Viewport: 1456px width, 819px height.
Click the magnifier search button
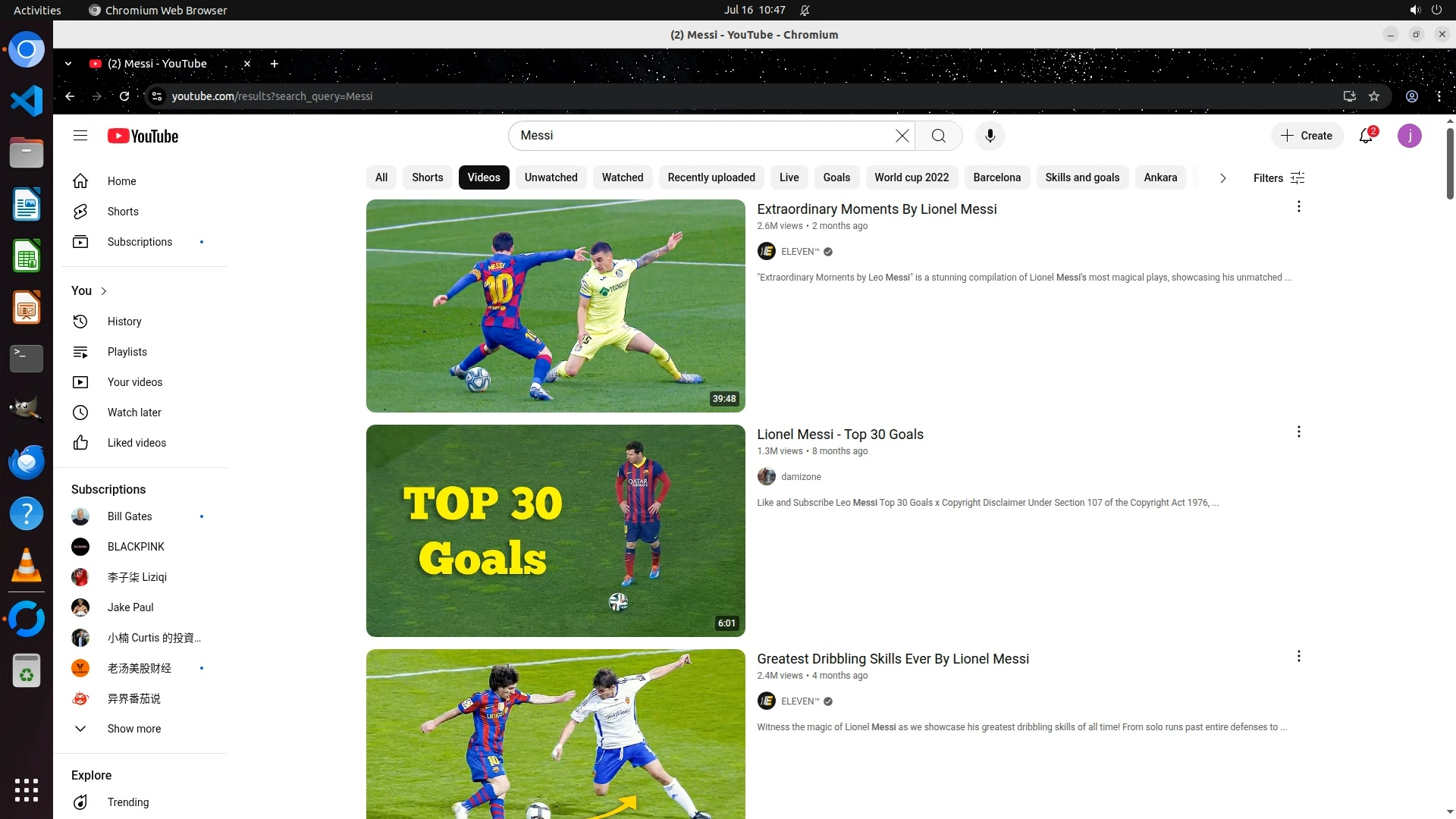[x=939, y=136]
